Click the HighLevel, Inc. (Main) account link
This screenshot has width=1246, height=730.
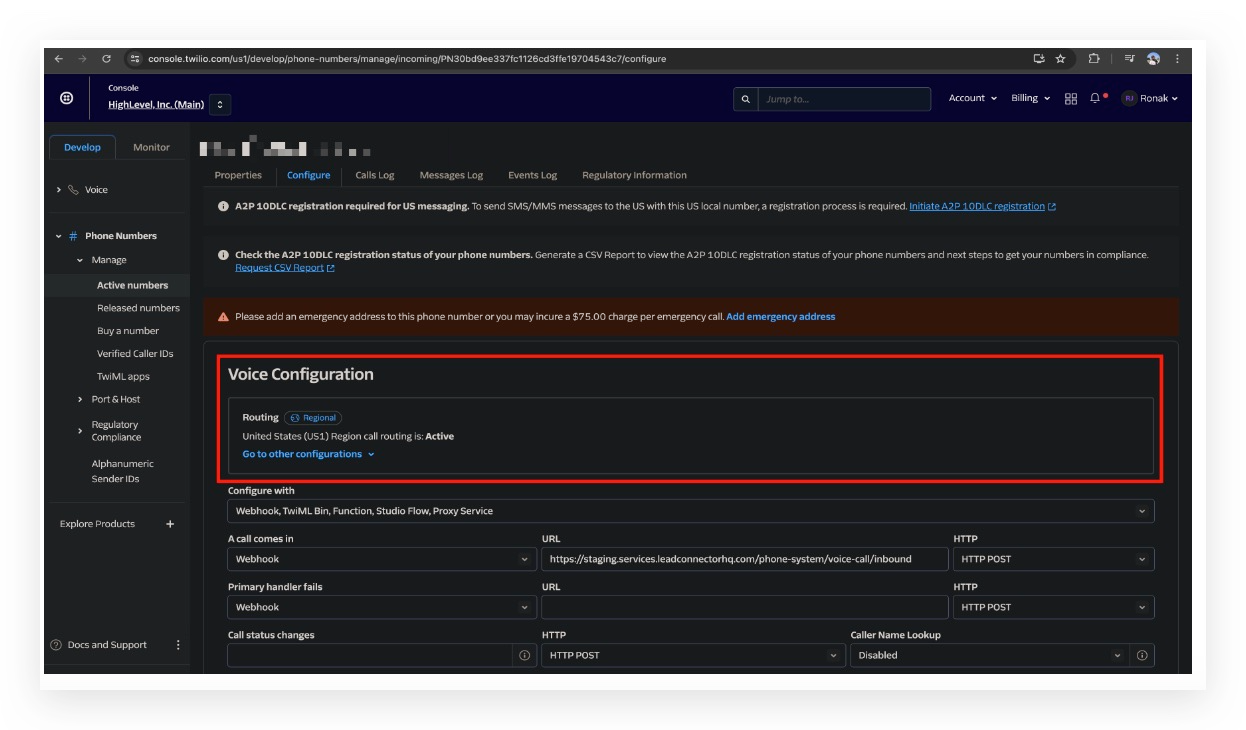(156, 105)
